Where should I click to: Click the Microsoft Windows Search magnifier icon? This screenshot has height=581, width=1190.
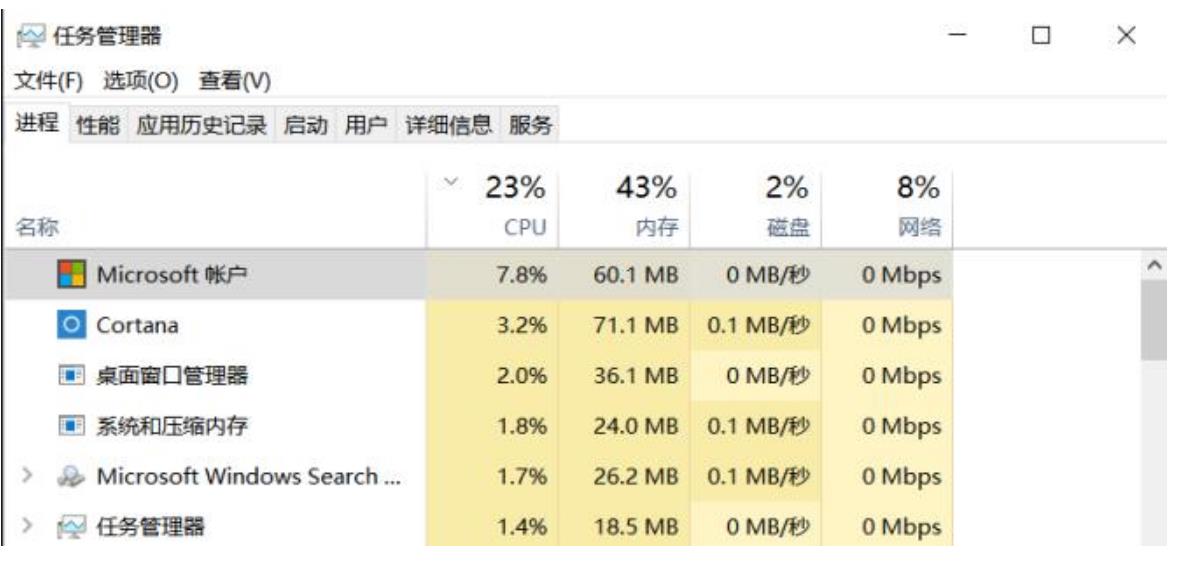(71, 477)
